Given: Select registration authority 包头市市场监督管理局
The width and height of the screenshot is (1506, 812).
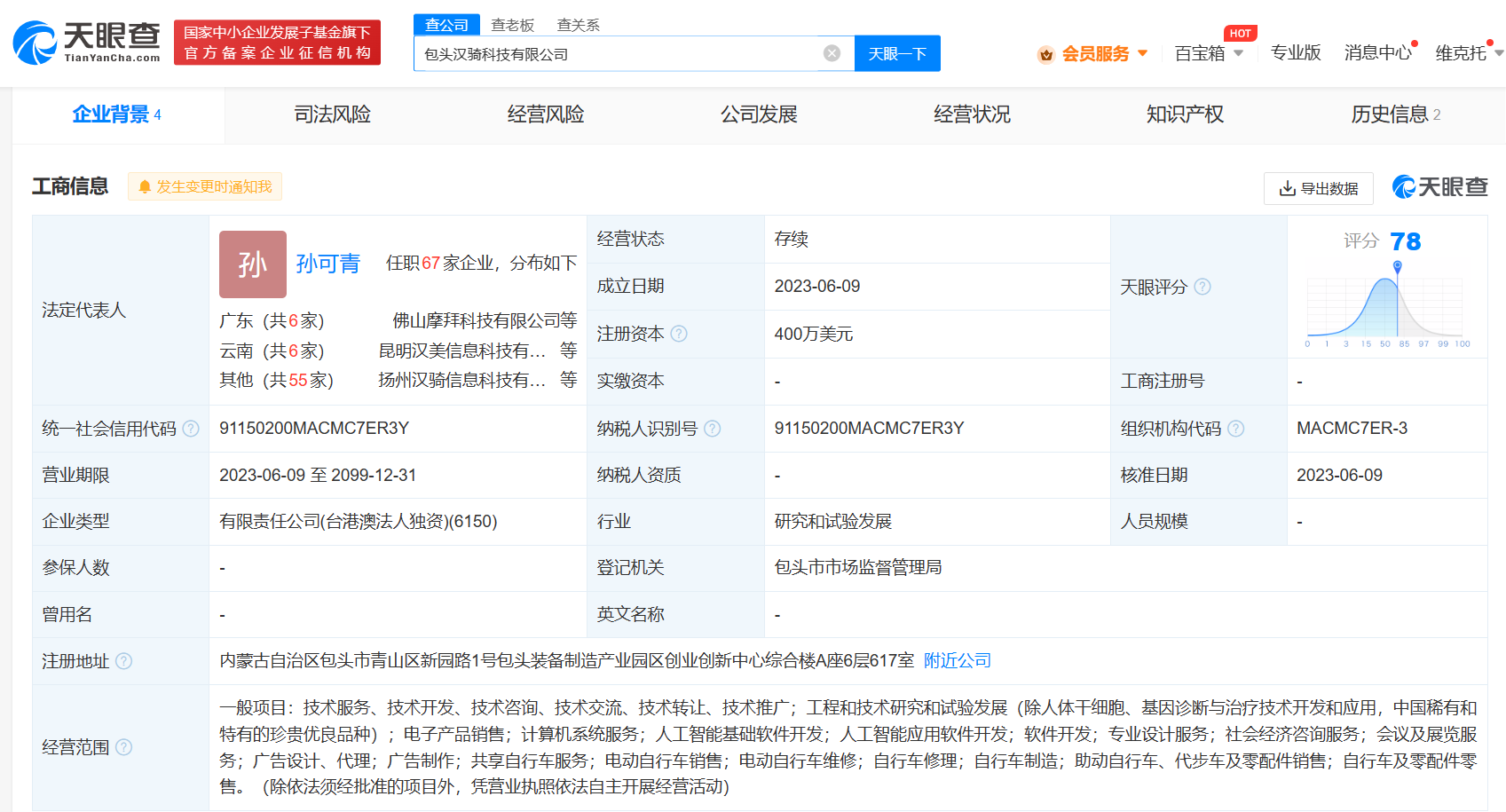Looking at the screenshot, I should tap(858, 567).
